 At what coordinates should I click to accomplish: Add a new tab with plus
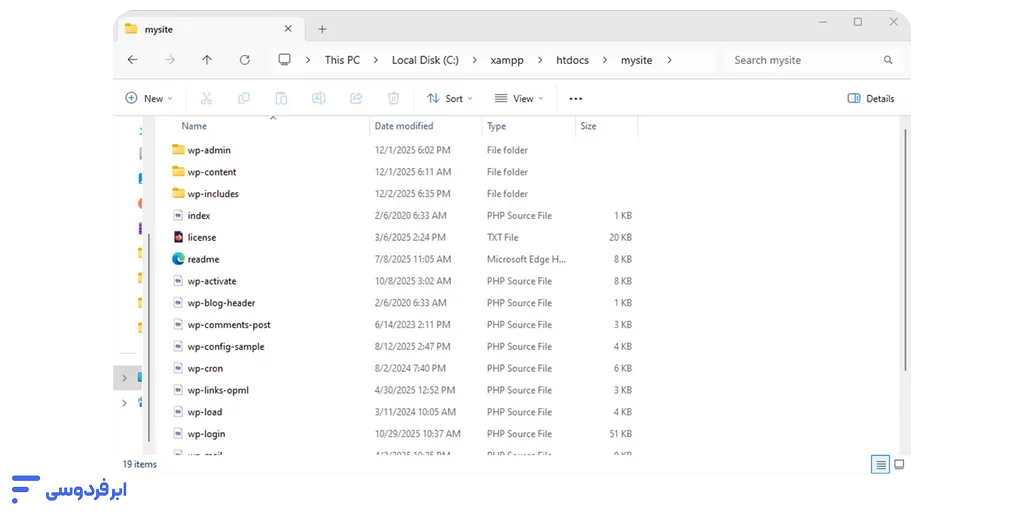coord(322,29)
